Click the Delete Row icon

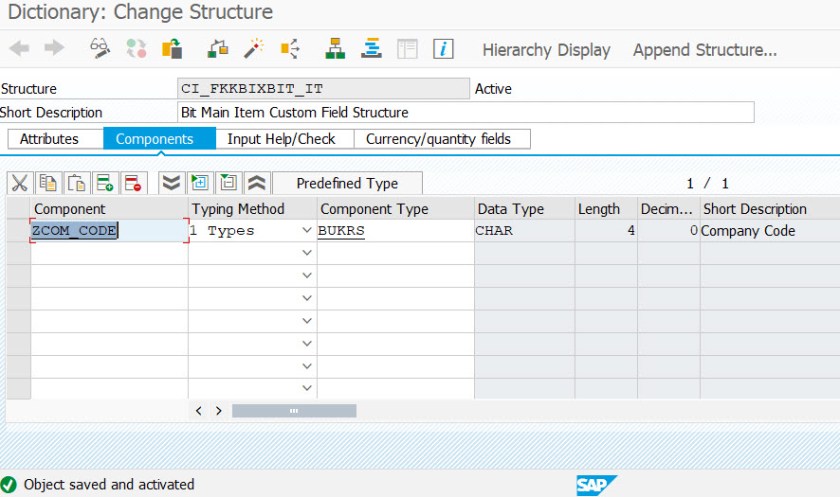(133, 183)
